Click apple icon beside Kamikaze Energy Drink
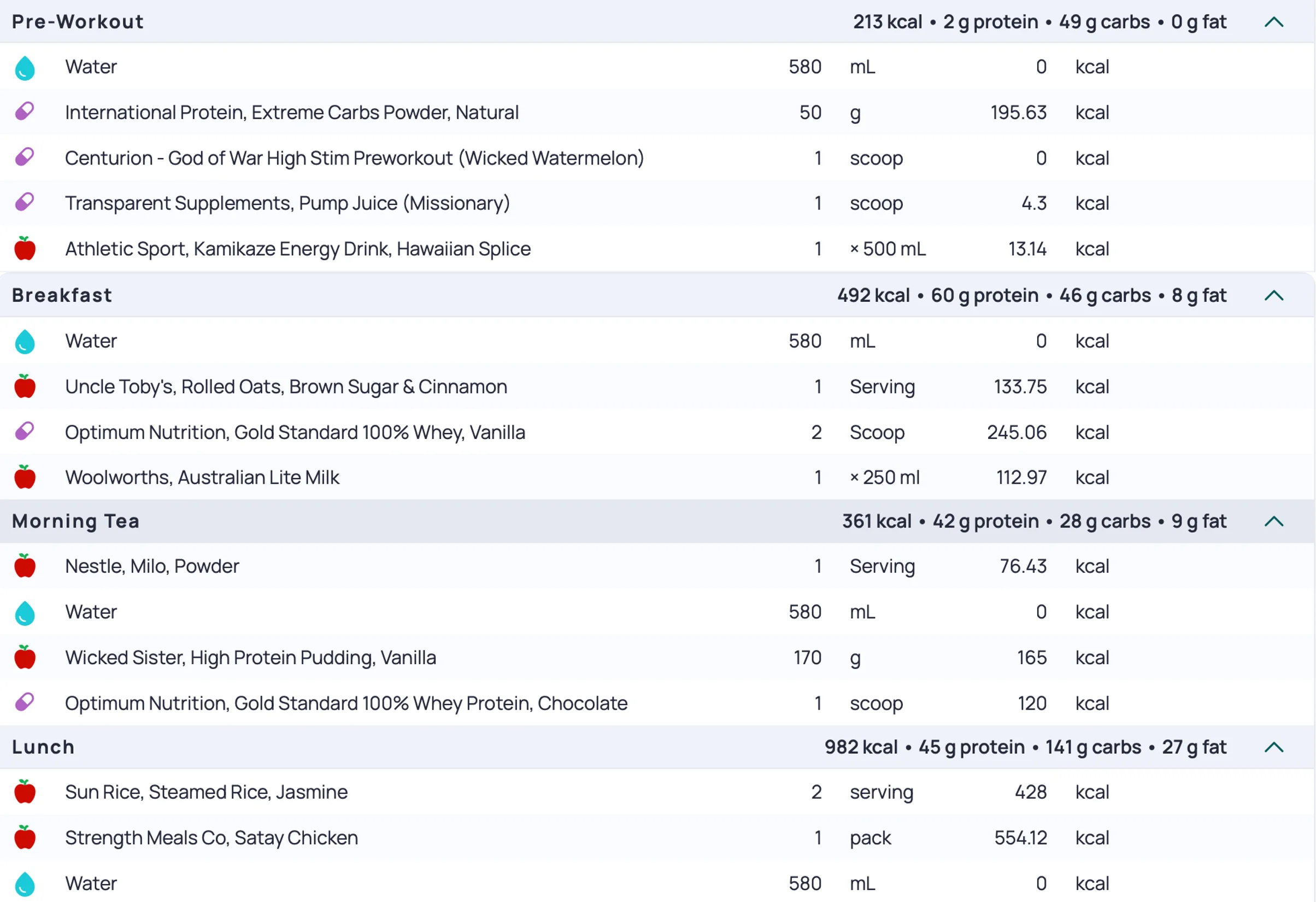The image size is (1316, 902). pos(25,249)
